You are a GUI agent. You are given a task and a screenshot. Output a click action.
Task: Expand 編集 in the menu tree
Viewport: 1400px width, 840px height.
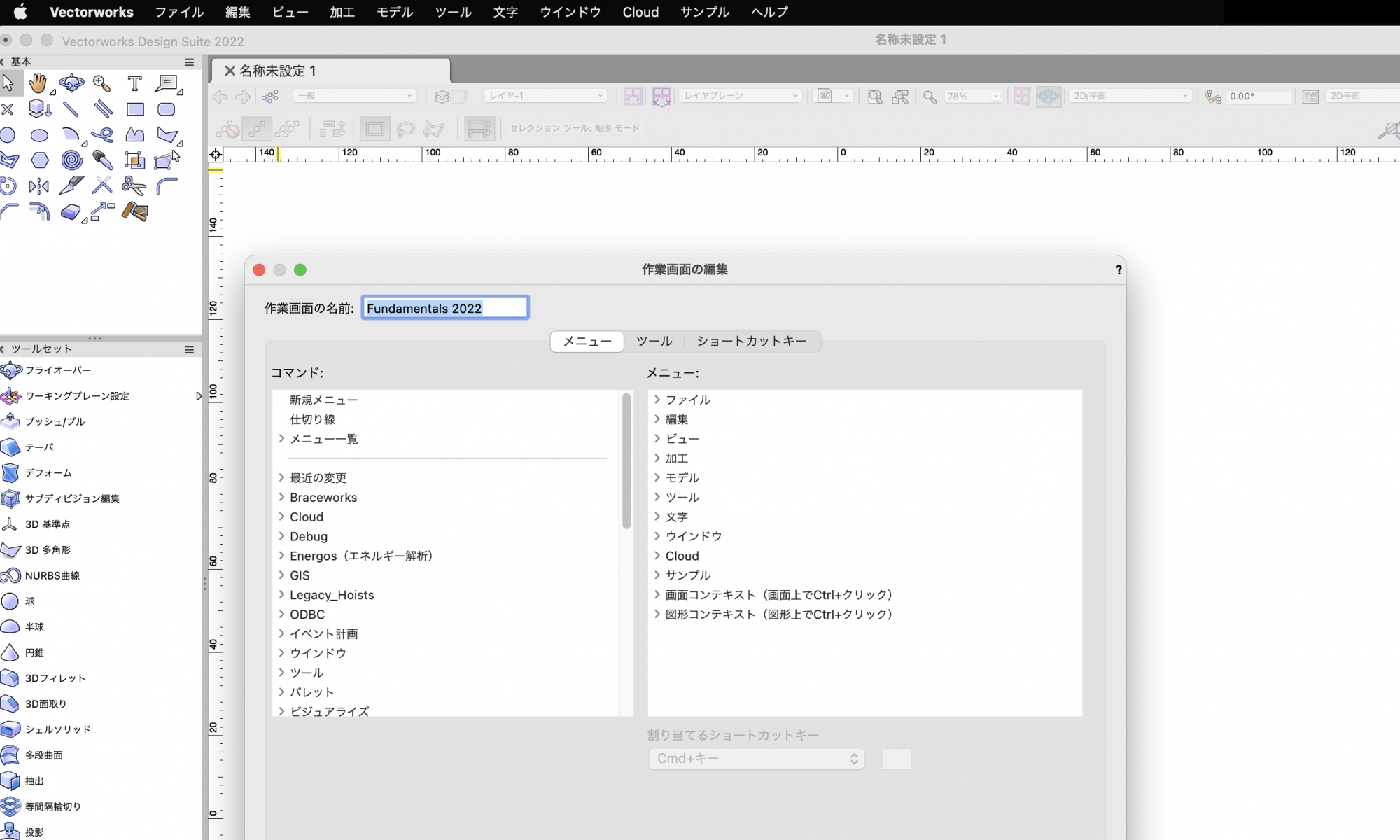pos(657,419)
